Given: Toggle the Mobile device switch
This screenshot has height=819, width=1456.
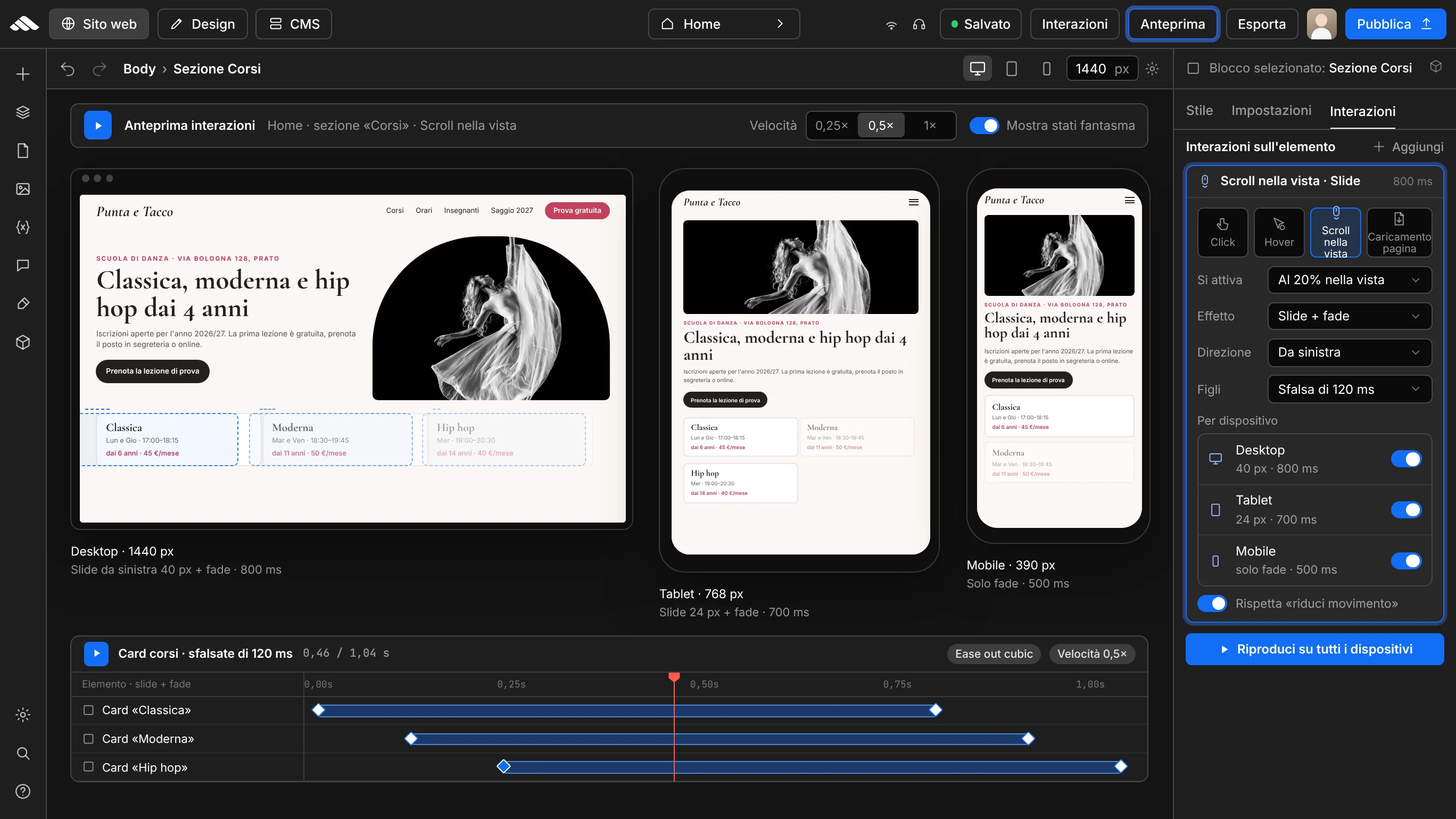Looking at the screenshot, I should point(1405,561).
